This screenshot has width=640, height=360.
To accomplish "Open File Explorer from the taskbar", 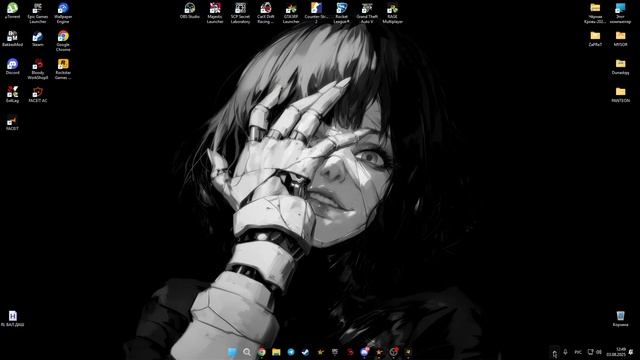I will point(276,352).
